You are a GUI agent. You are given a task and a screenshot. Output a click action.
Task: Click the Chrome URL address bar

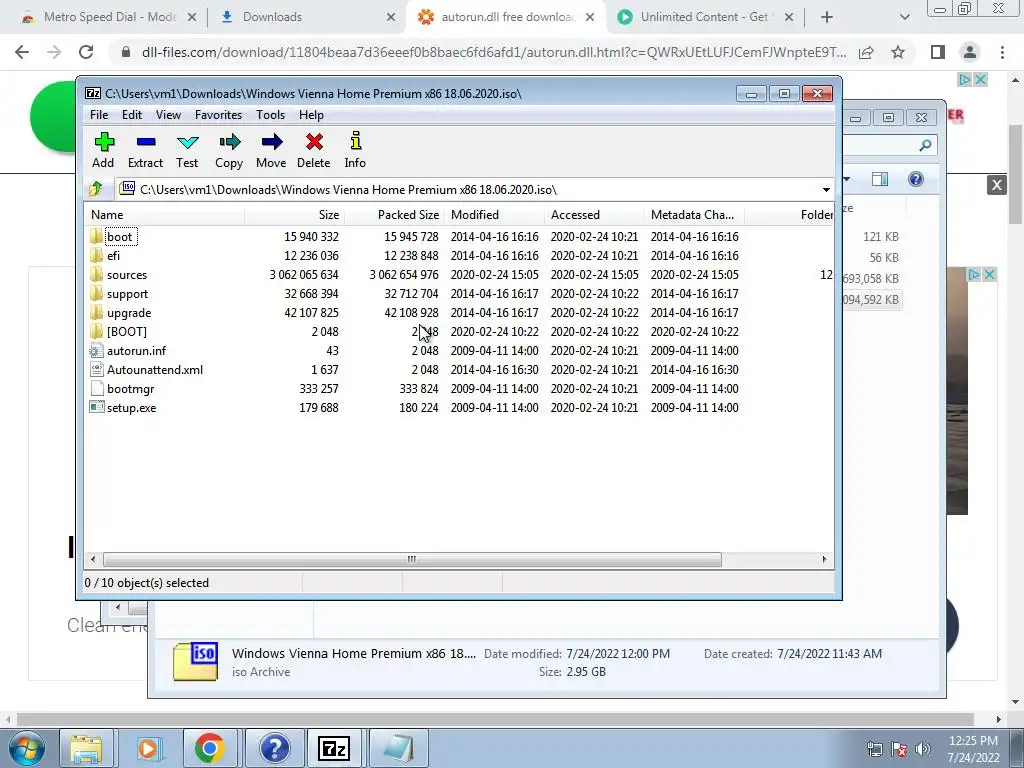pyautogui.click(x=493, y=52)
